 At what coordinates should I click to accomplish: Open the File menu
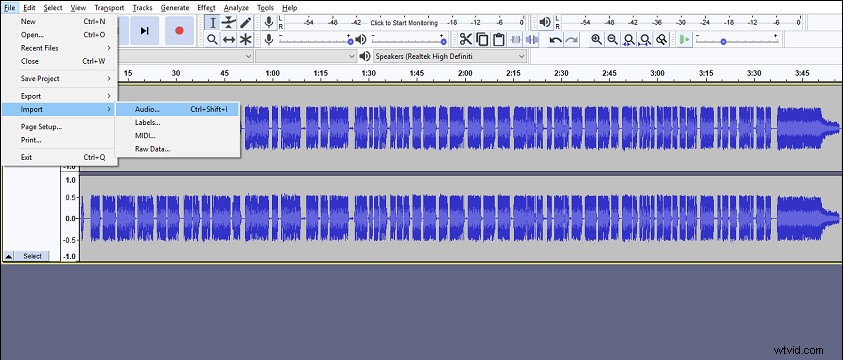coord(10,8)
